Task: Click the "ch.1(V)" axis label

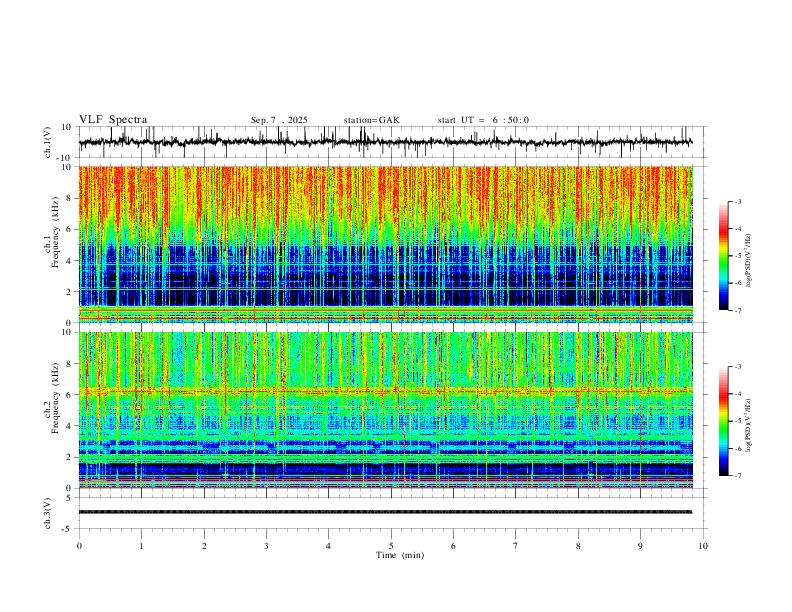Action: pyautogui.click(x=48, y=142)
